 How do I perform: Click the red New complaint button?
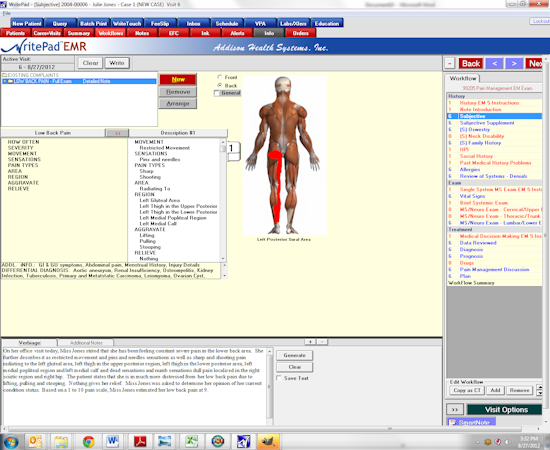tap(178, 79)
